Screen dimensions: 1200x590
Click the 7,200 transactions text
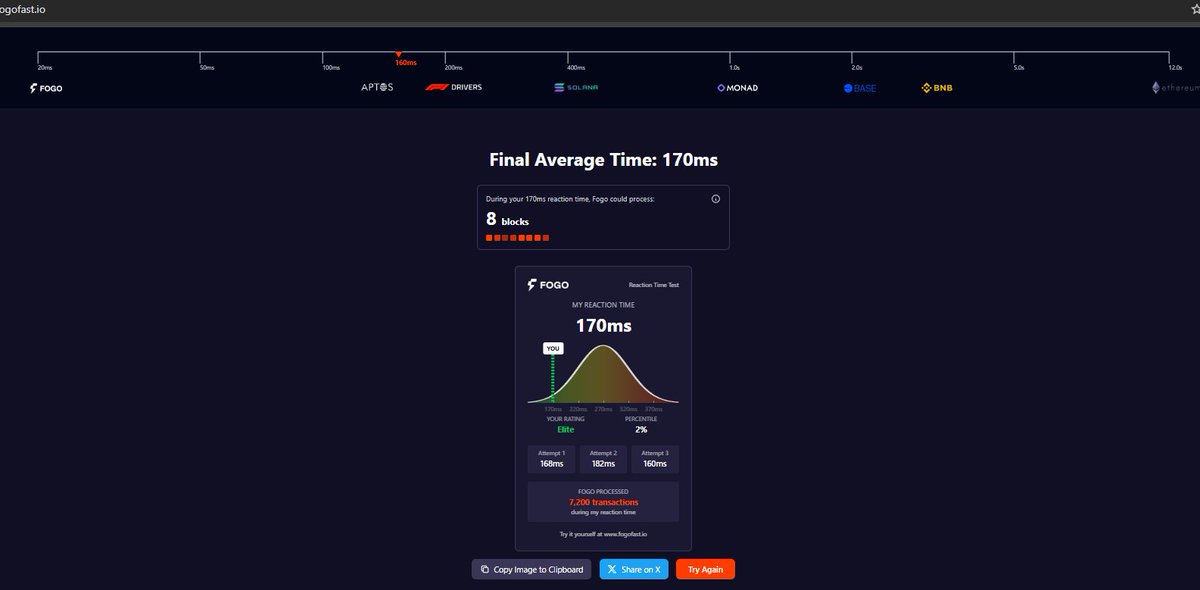coord(603,502)
